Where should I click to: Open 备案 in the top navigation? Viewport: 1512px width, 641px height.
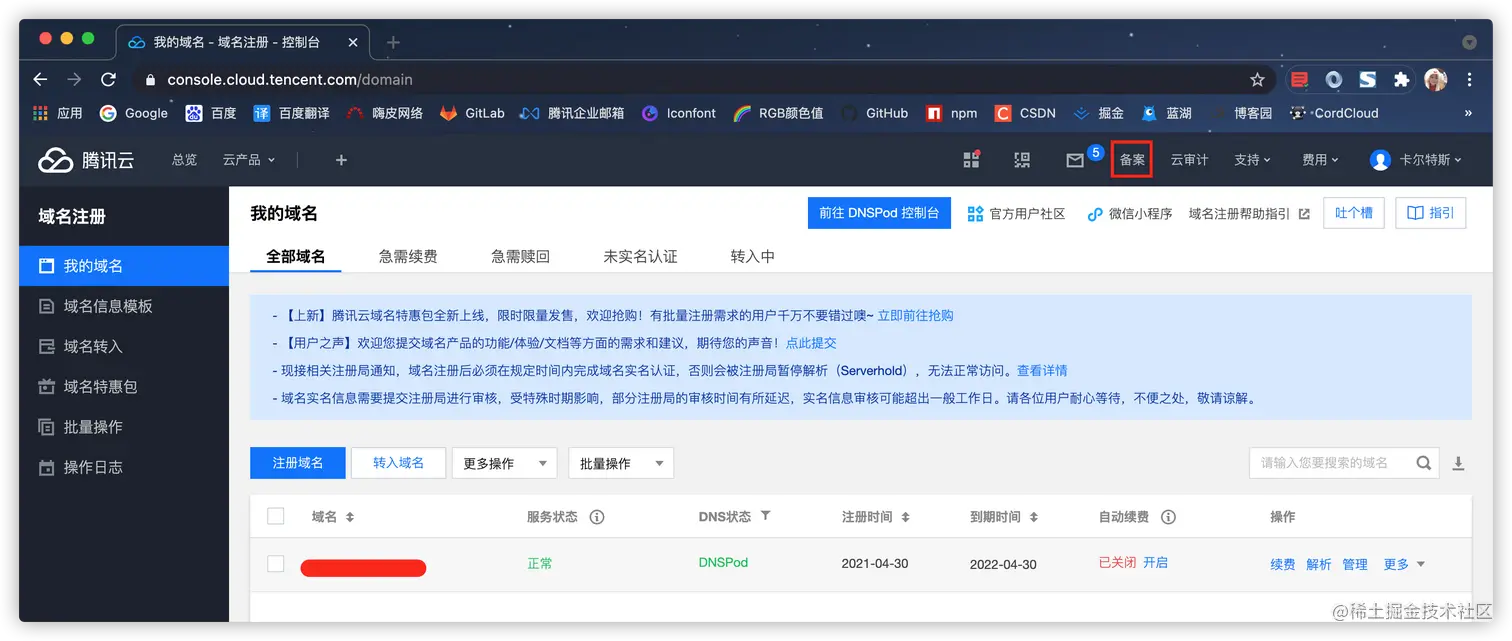(x=1132, y=160)
